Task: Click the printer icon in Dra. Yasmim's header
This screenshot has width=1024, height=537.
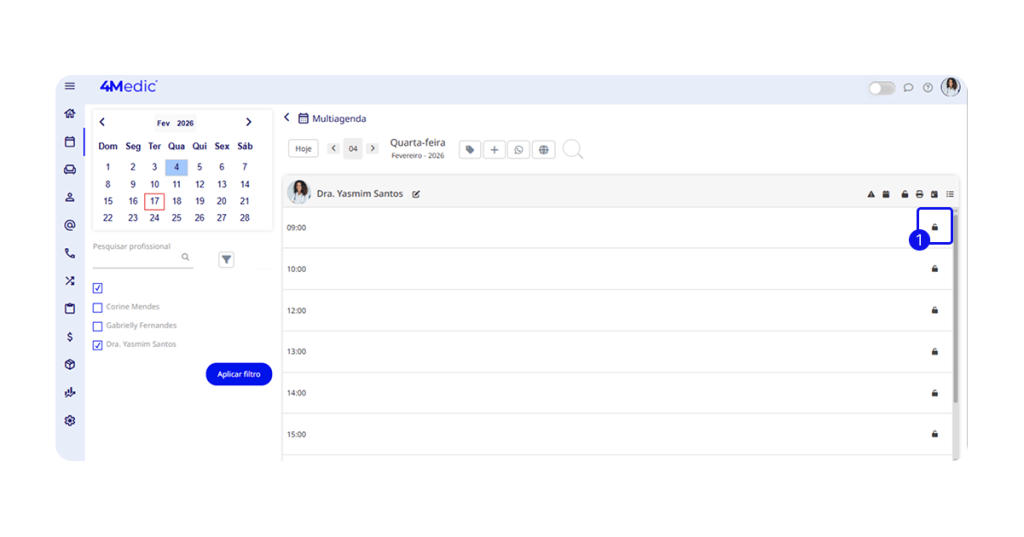Action: click(x=919, y=194)
